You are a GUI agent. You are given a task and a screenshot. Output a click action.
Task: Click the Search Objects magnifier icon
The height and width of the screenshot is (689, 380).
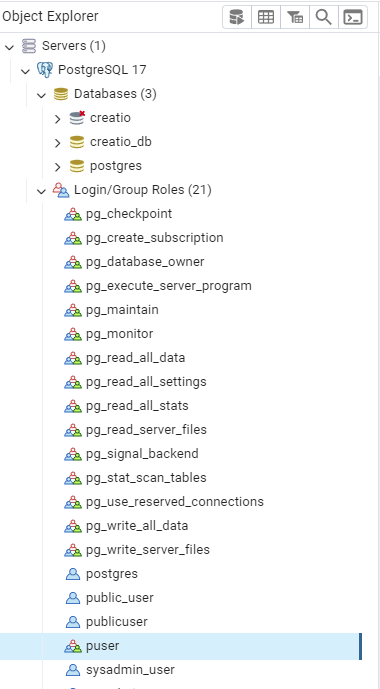(324, 18)
